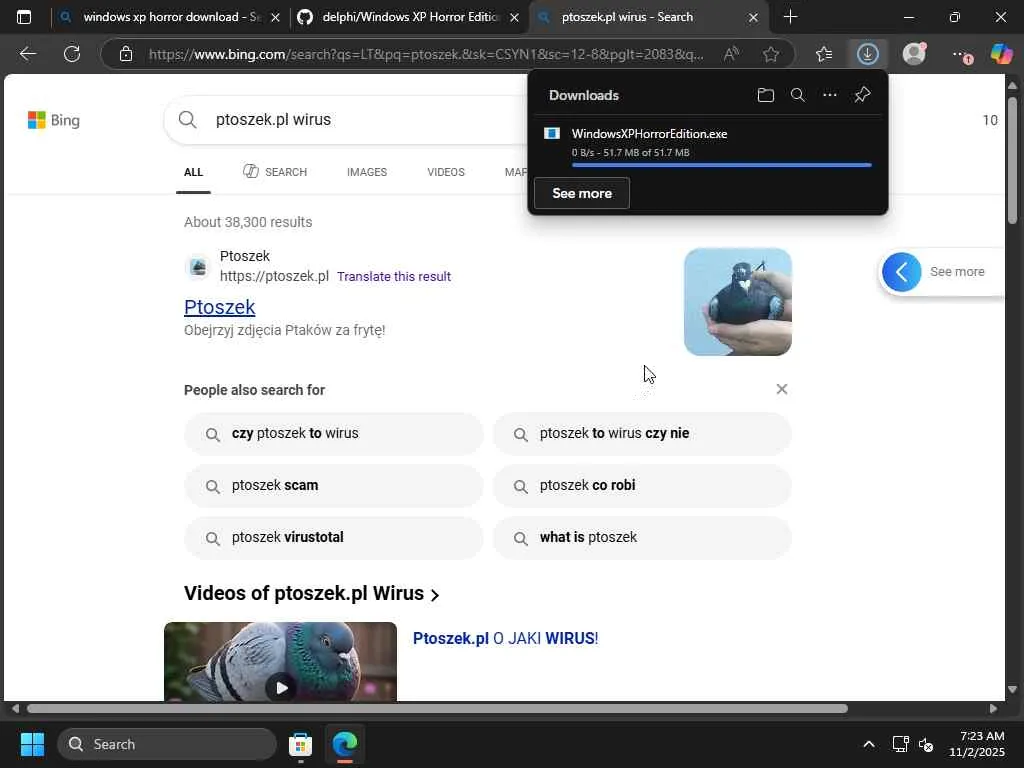Click the browser address bar URL

click(426, 54)
